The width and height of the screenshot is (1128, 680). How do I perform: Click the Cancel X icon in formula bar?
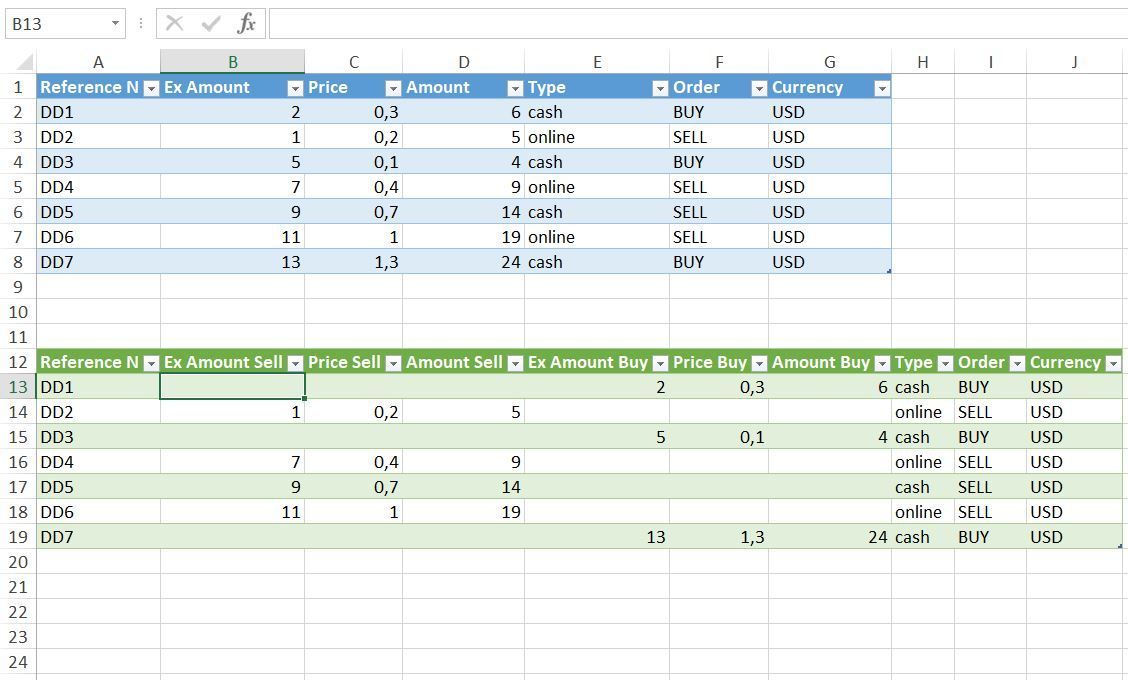click(174, 24)
